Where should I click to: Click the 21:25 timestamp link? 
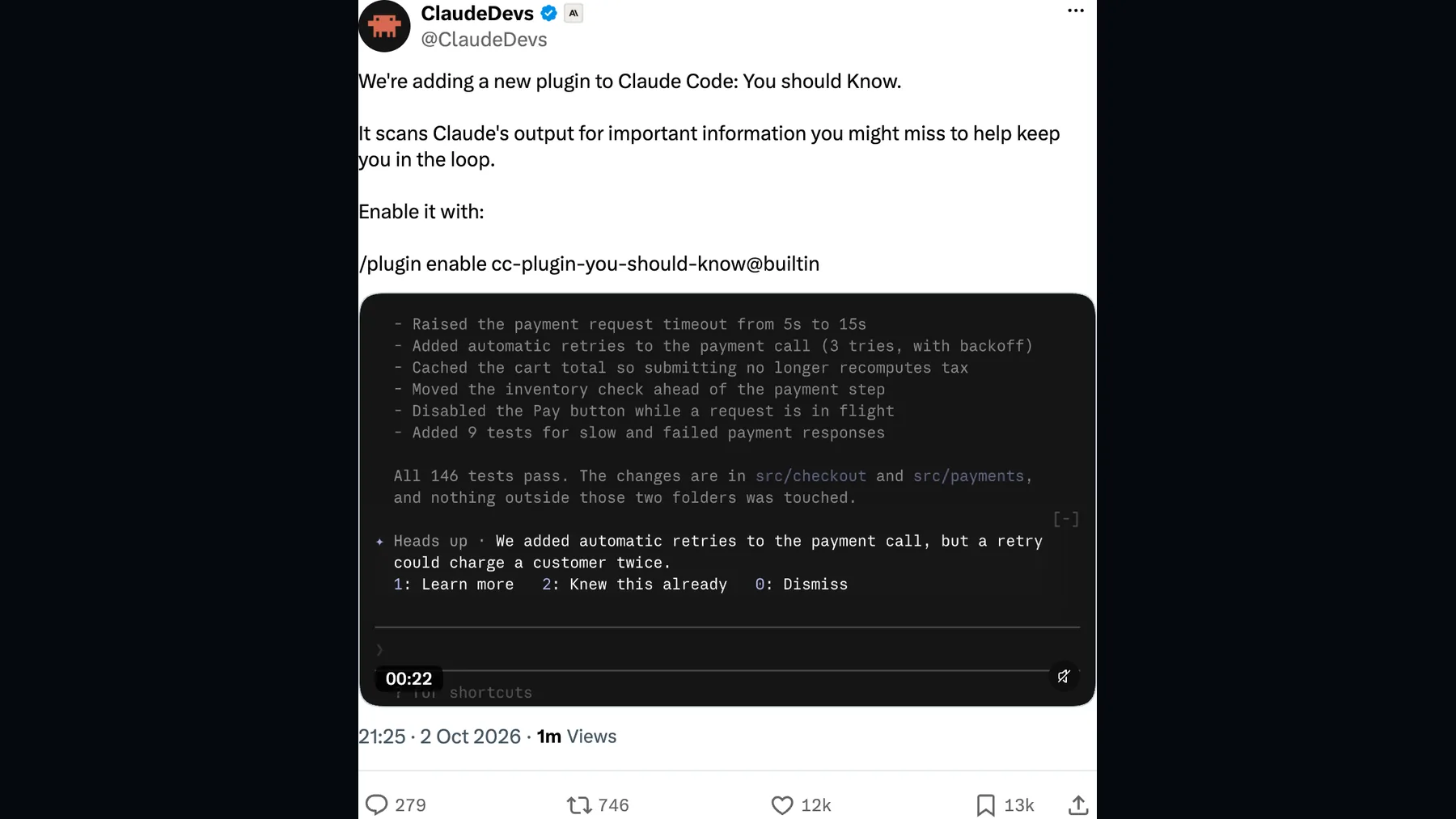(382, 737)
